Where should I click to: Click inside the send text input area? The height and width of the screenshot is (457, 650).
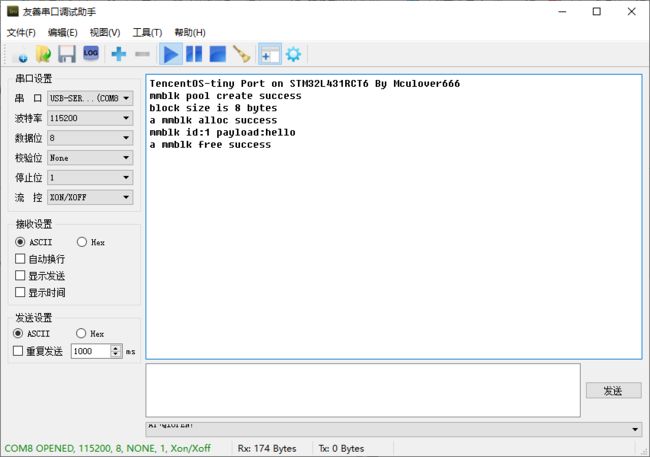pyautogui.click(x=363, y=390)
